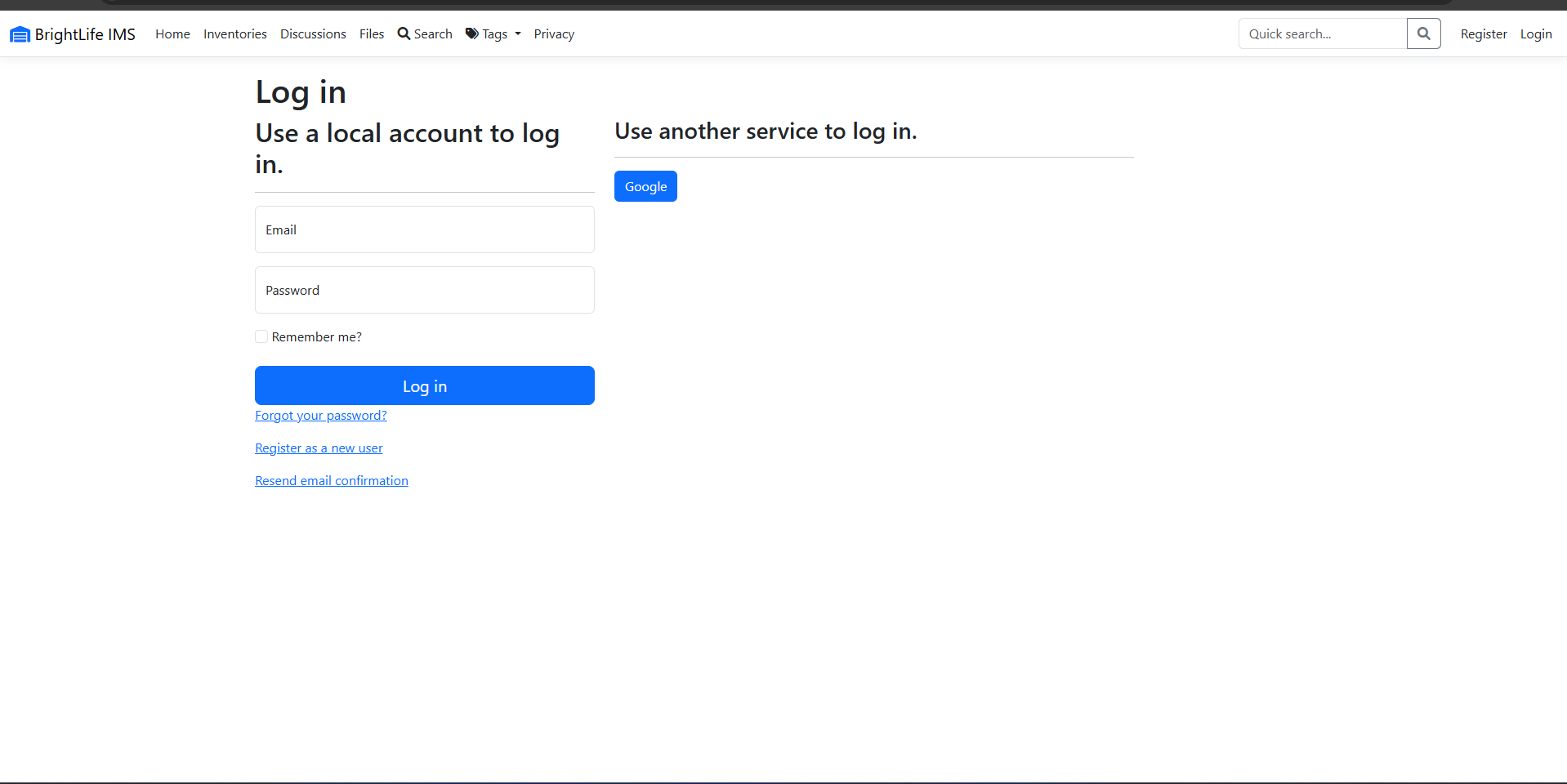1567x784 pixels.
Task: Open the Privacy page
Action: point(554,34)
